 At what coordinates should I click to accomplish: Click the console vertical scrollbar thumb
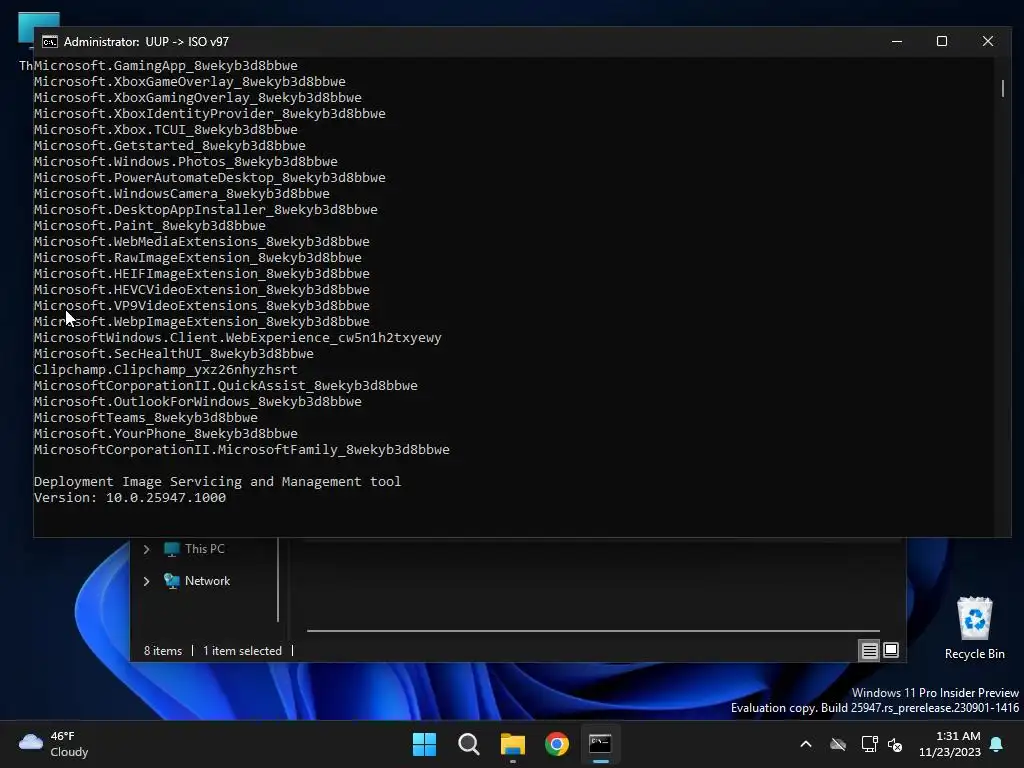(x=1002, y=88)
